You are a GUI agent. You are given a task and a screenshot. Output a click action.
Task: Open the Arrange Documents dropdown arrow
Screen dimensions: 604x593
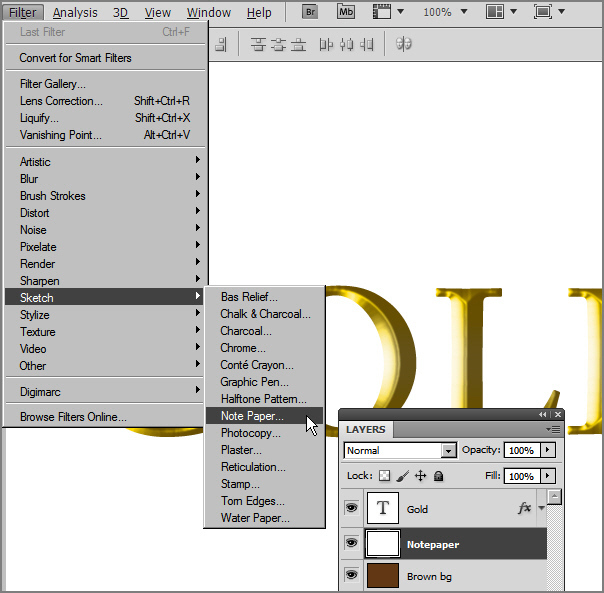point(513,12)
